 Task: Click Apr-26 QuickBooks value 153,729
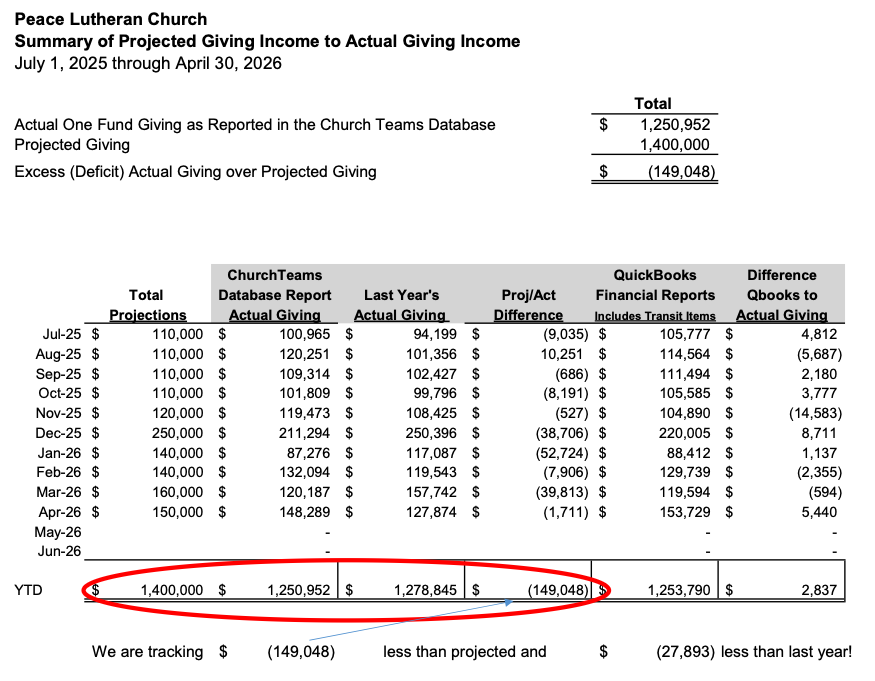click(x=685, y=512)
